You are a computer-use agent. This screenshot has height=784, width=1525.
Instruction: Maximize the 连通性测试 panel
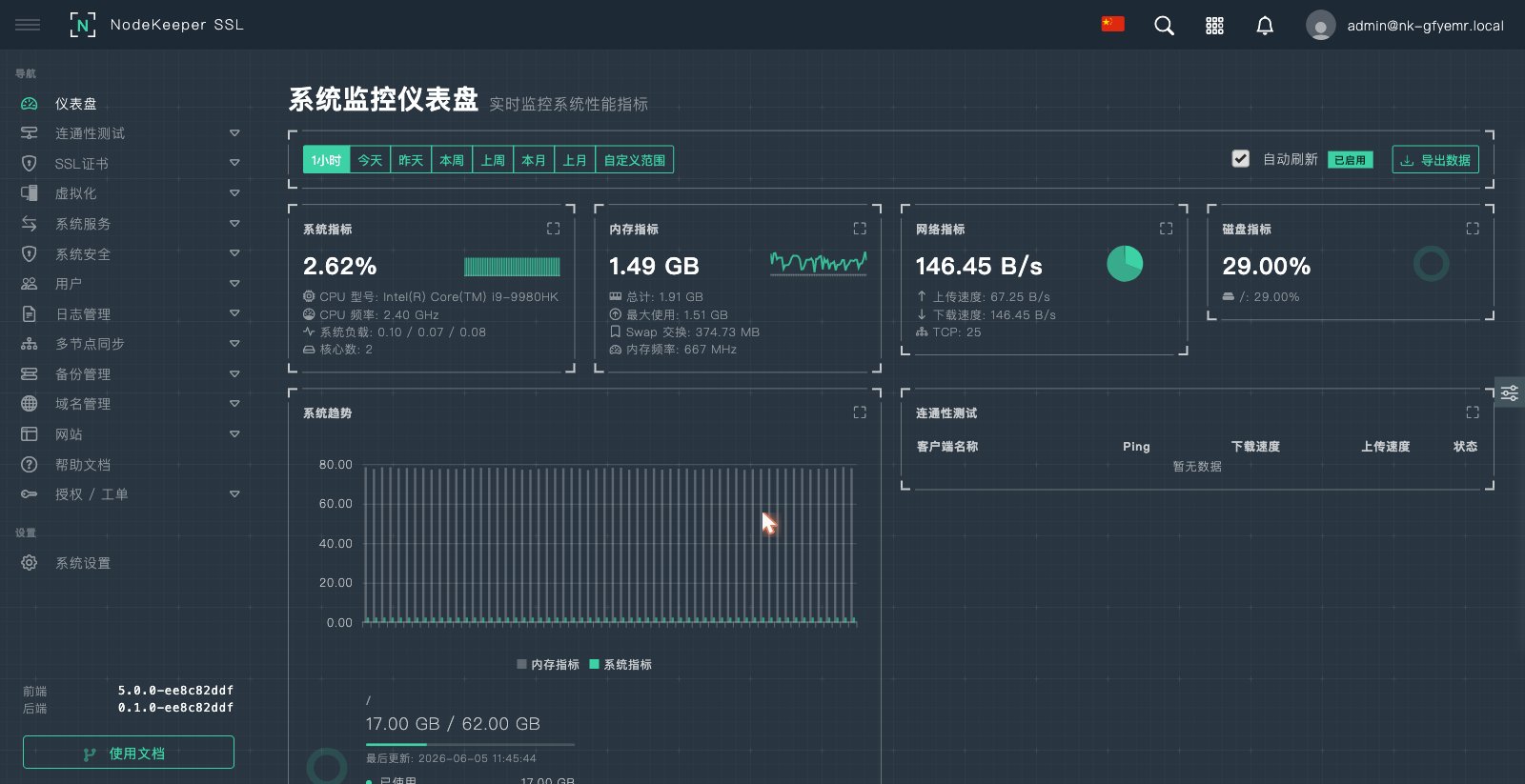(x=1473, y=412)
